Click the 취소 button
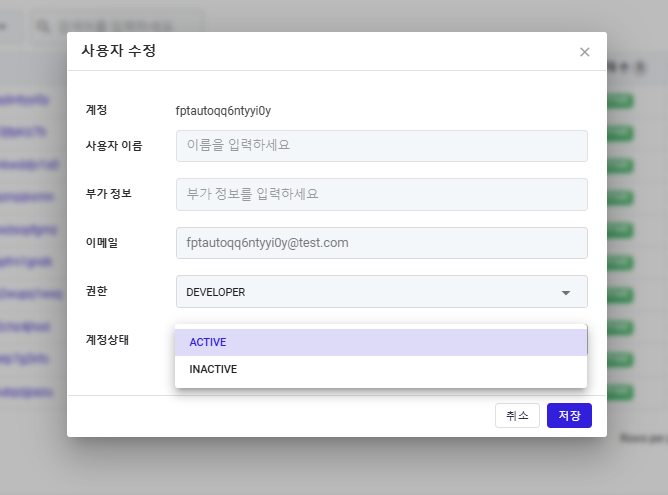This screenshot has width=668, height=495. (517, 415)
